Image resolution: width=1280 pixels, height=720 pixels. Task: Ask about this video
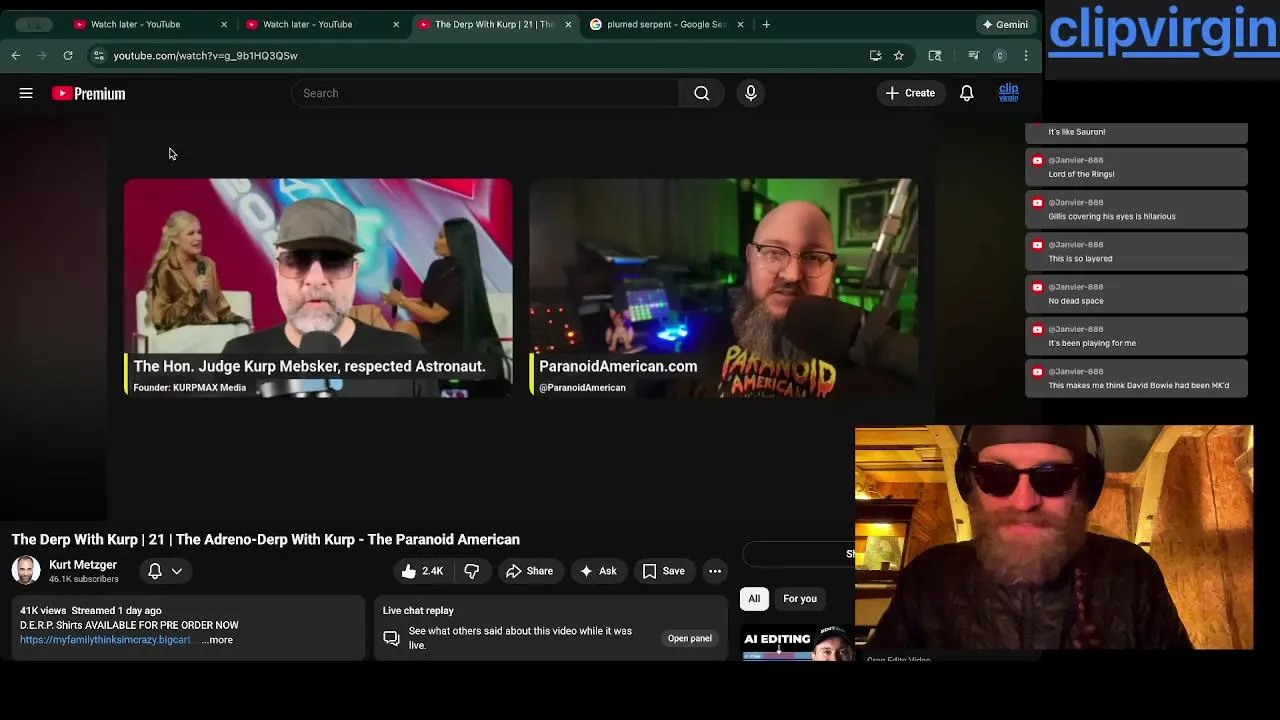[x=598, y=571]
